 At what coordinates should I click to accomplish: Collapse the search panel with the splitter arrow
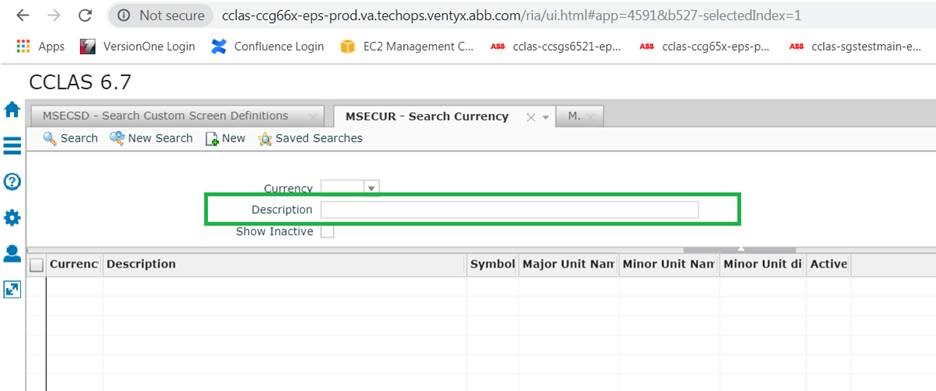(740, 250)
